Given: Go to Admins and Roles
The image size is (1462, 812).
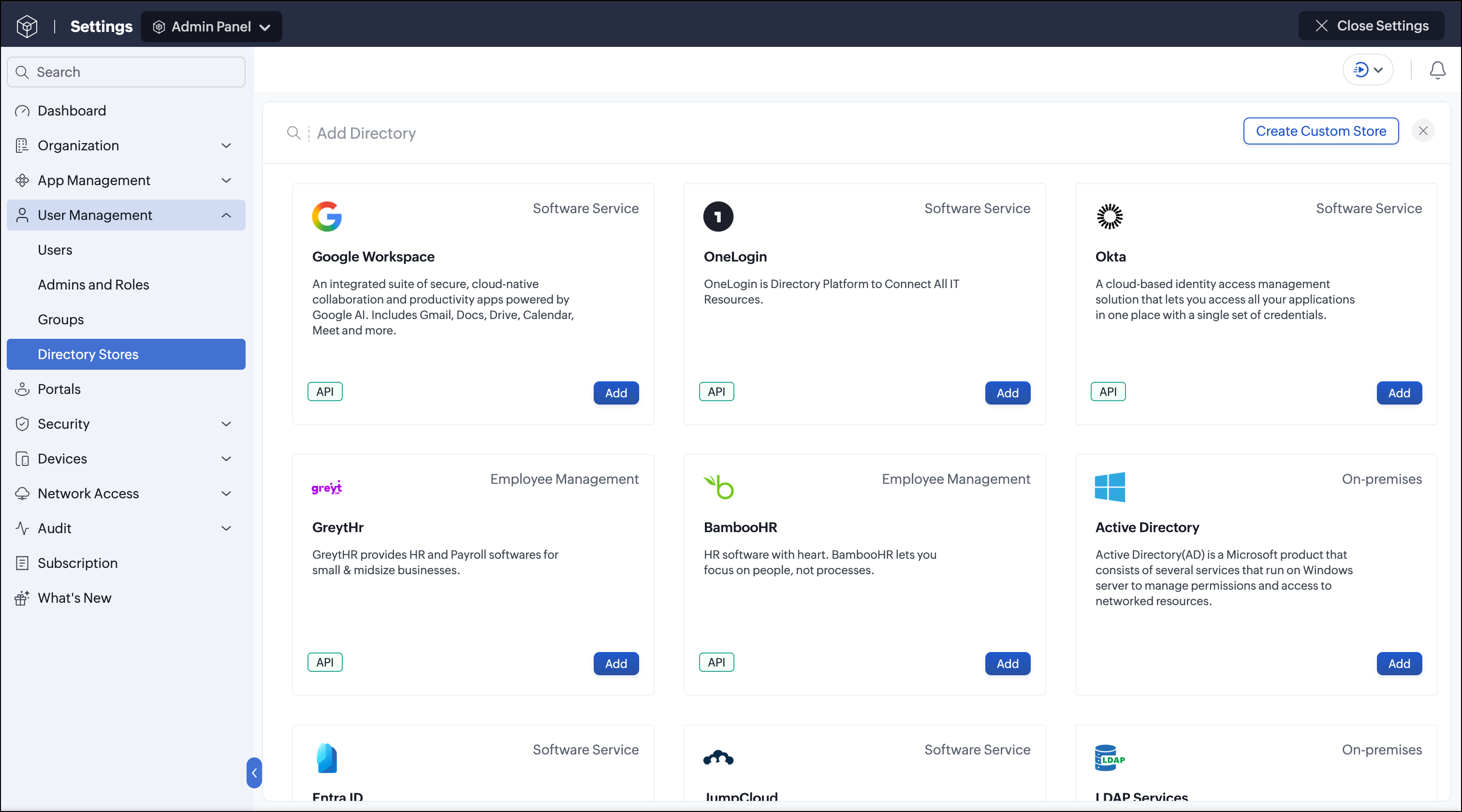Looking at the screenshot, I should point(126,285).
